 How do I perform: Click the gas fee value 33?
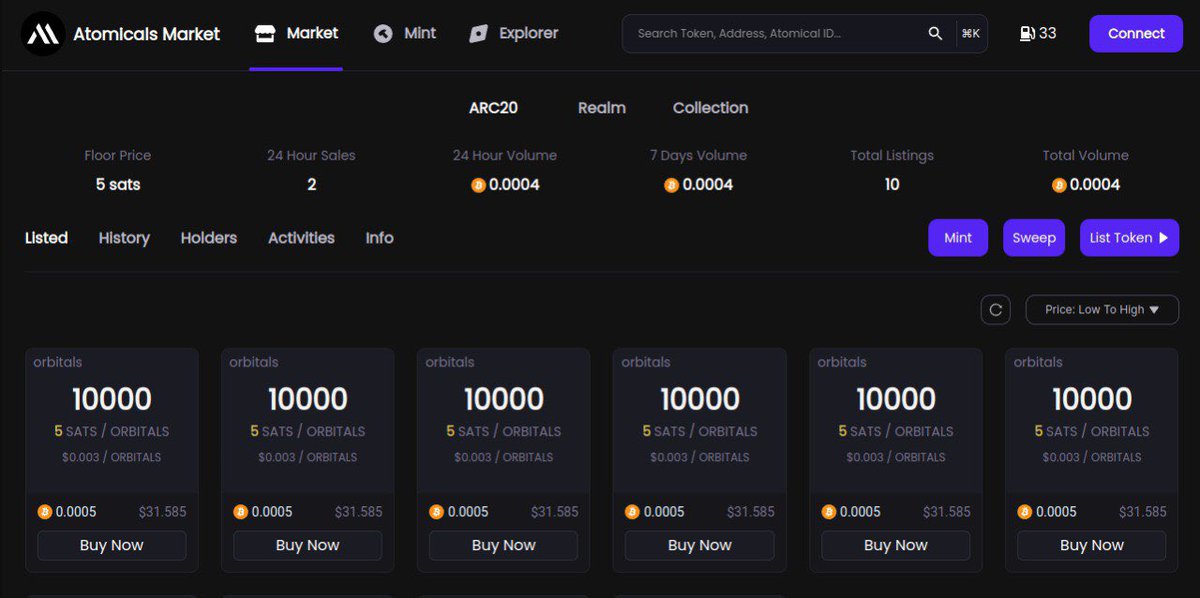1048,34
